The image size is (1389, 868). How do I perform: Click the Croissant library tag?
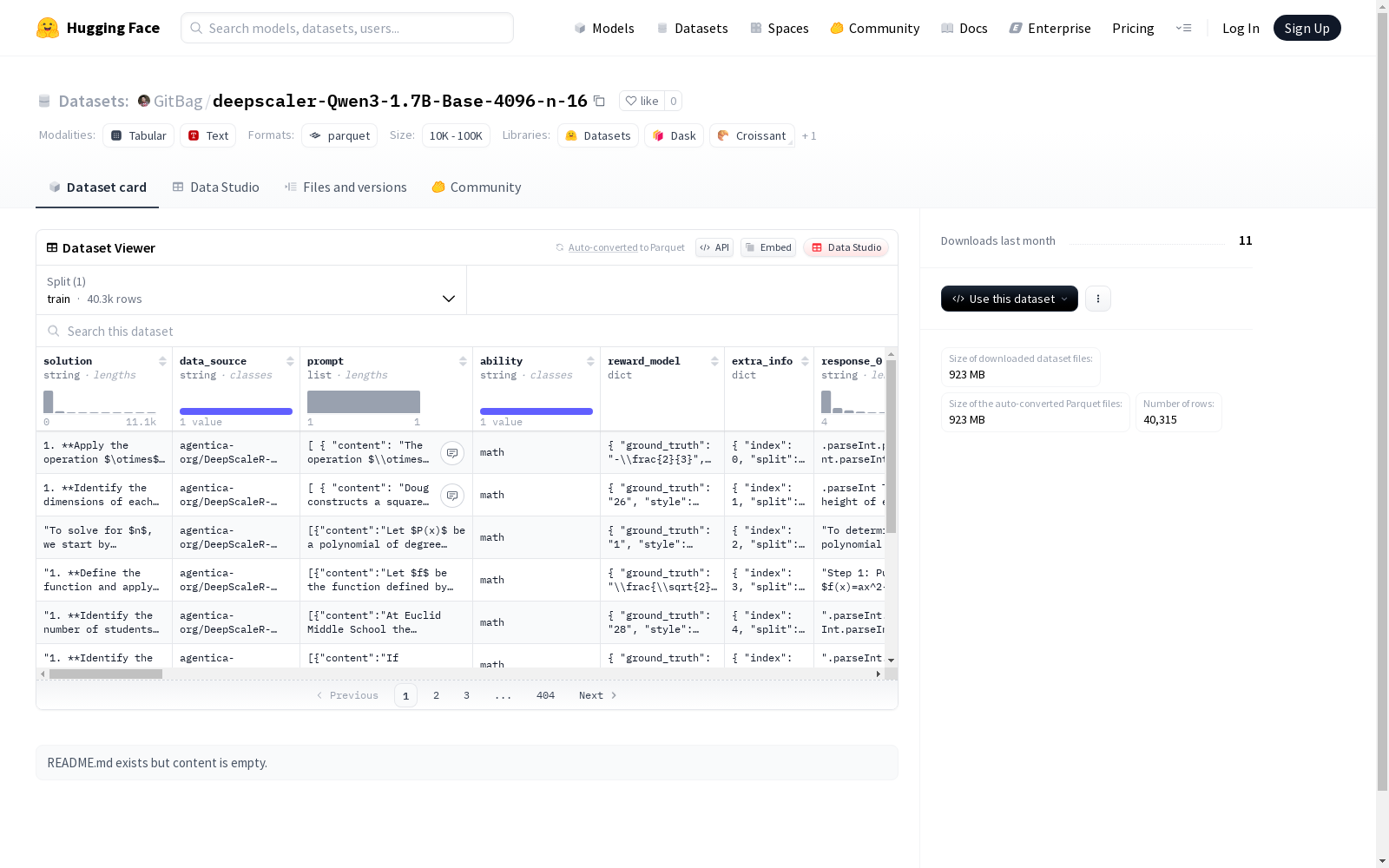(752, 135)
